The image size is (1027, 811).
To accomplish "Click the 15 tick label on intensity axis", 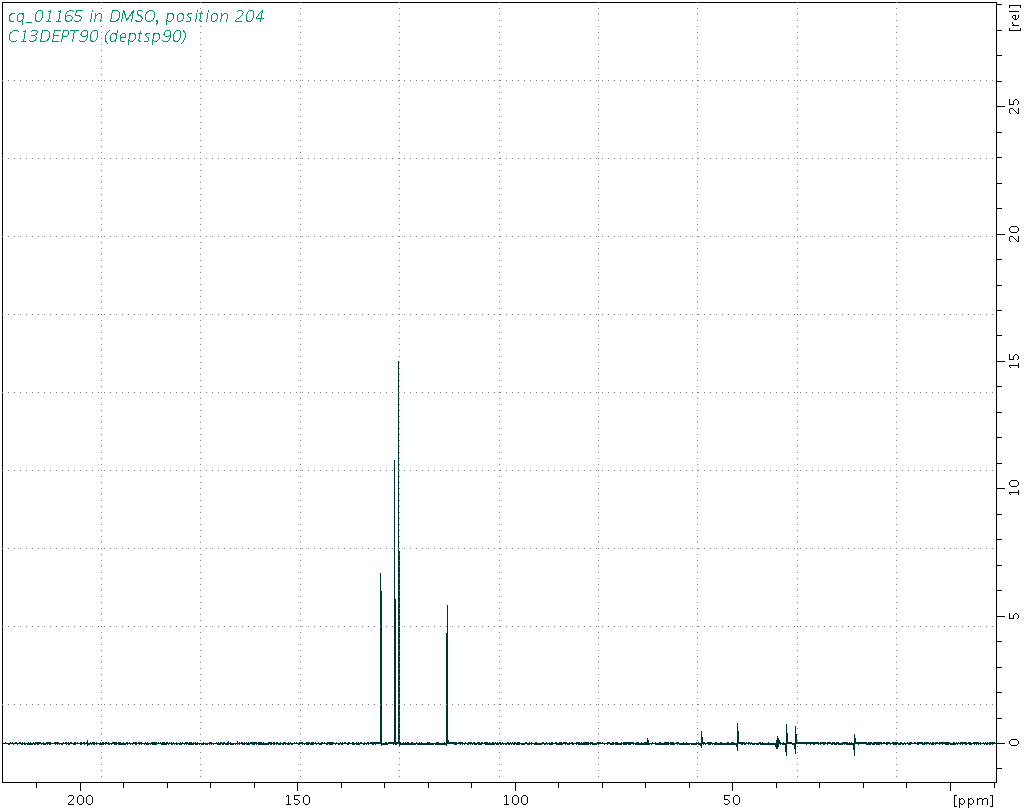I will (1014, 360).
